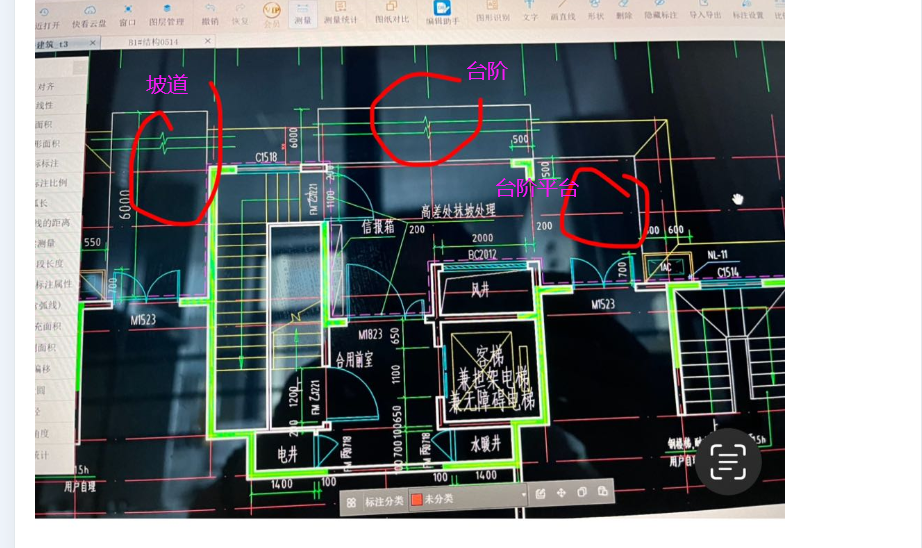The width and height of the screenshot is (922, 548).
Task: Click the 水暖井 room label
Action: pos(485,444)
